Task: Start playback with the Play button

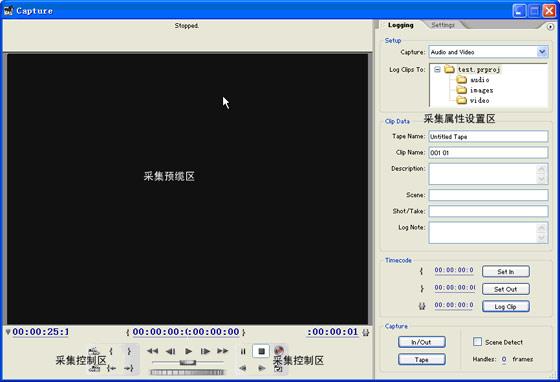Action: click(189, 351)
